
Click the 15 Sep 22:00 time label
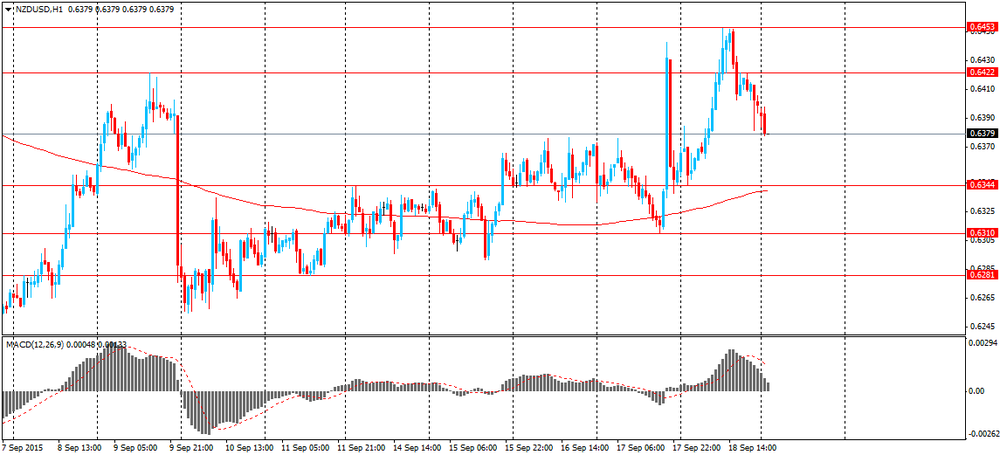(x=529, y=448)
